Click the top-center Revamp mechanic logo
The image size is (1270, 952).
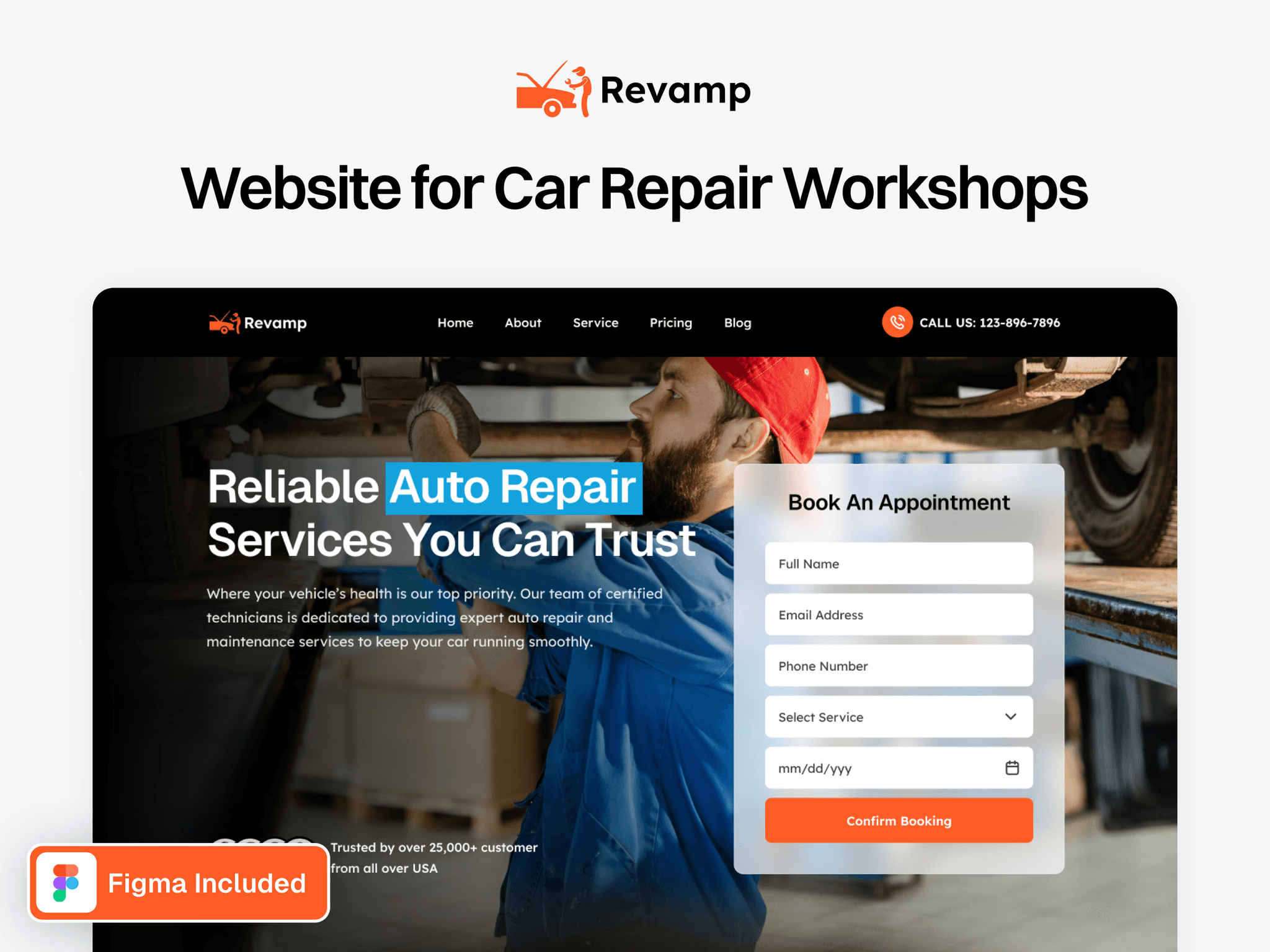pyautogui.click(x=635, y=90)
